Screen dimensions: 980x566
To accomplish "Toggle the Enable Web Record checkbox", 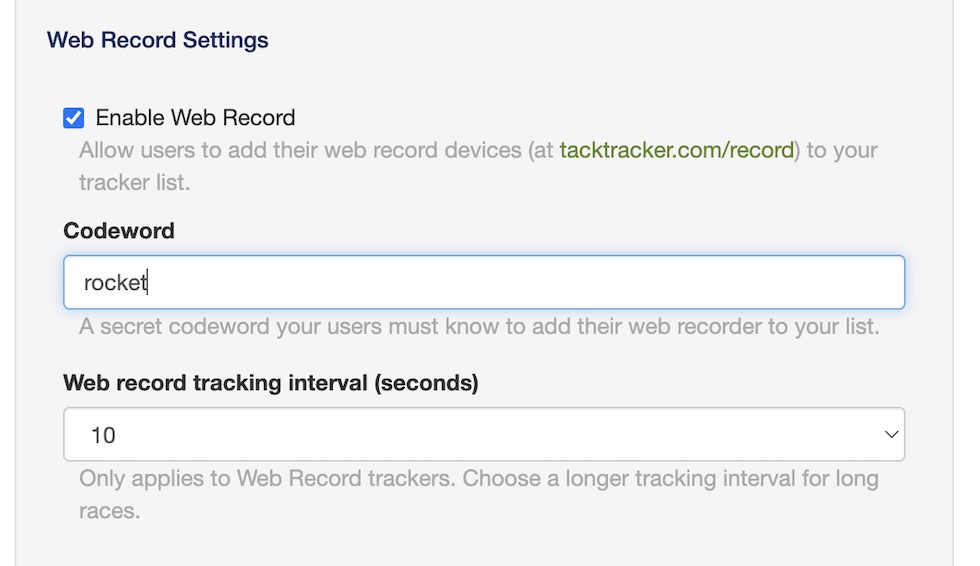I will [x=73, y=118].
